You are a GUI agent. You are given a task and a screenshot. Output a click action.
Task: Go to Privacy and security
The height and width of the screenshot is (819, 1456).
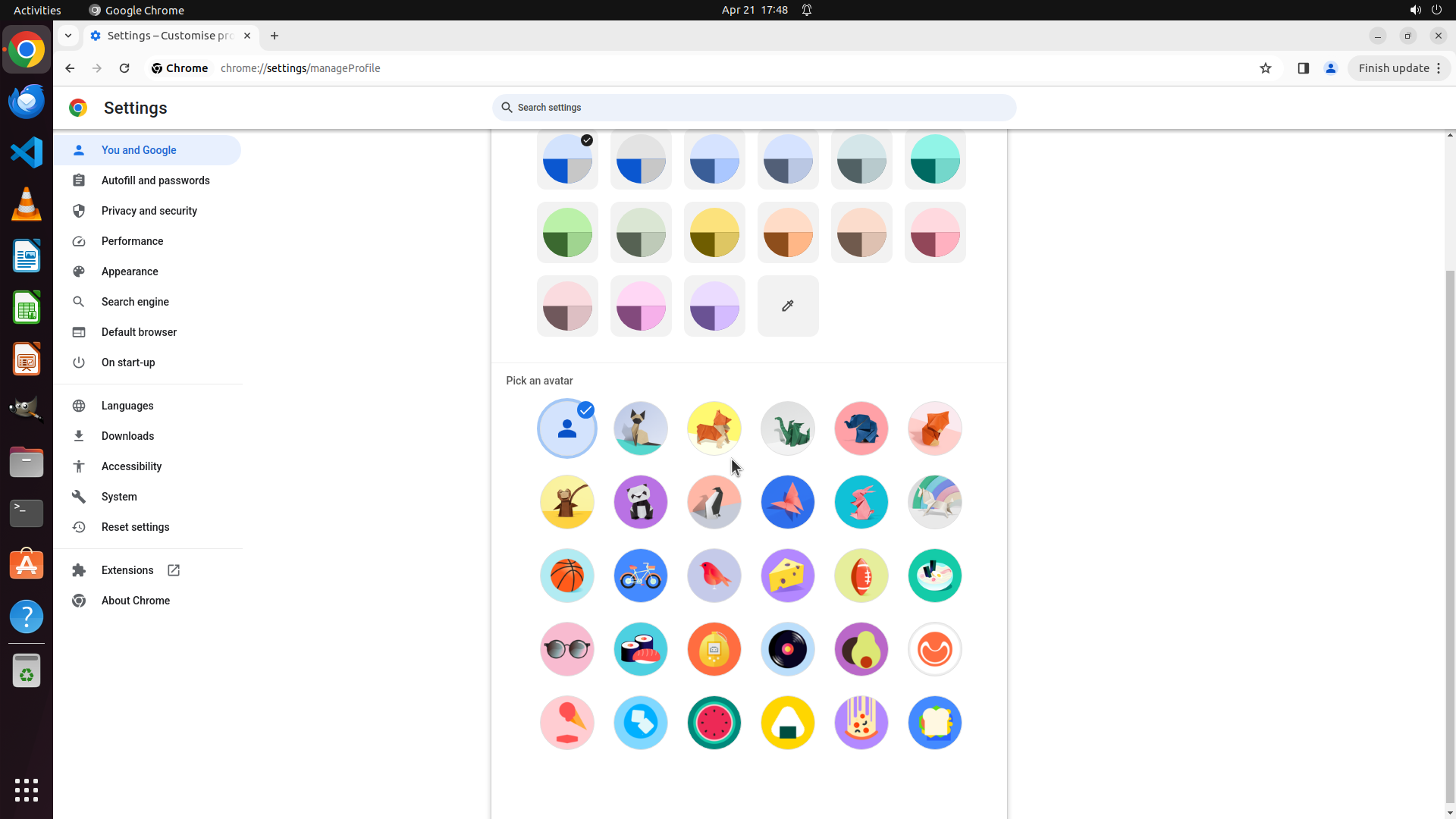point(149,211)
